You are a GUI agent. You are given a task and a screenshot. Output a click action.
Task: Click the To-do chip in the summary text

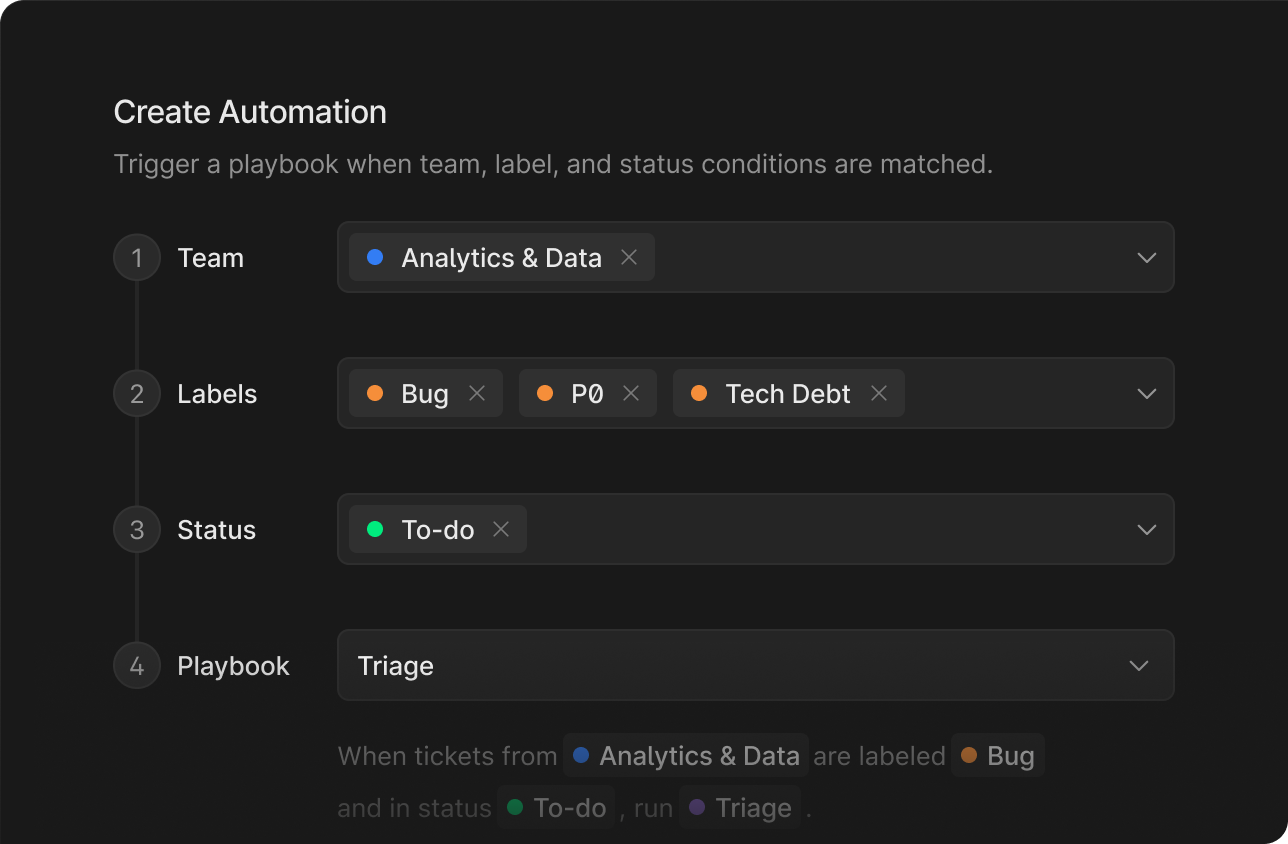click(x=556, y=807)
